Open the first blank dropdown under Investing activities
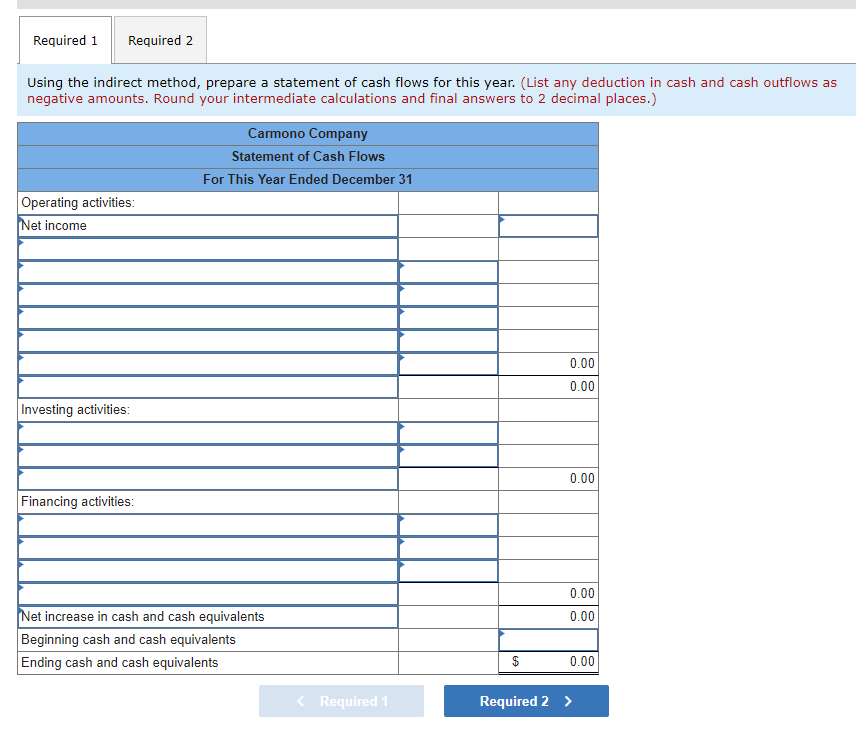The width and height of the screenshot is (856, 750). (207, 432)
